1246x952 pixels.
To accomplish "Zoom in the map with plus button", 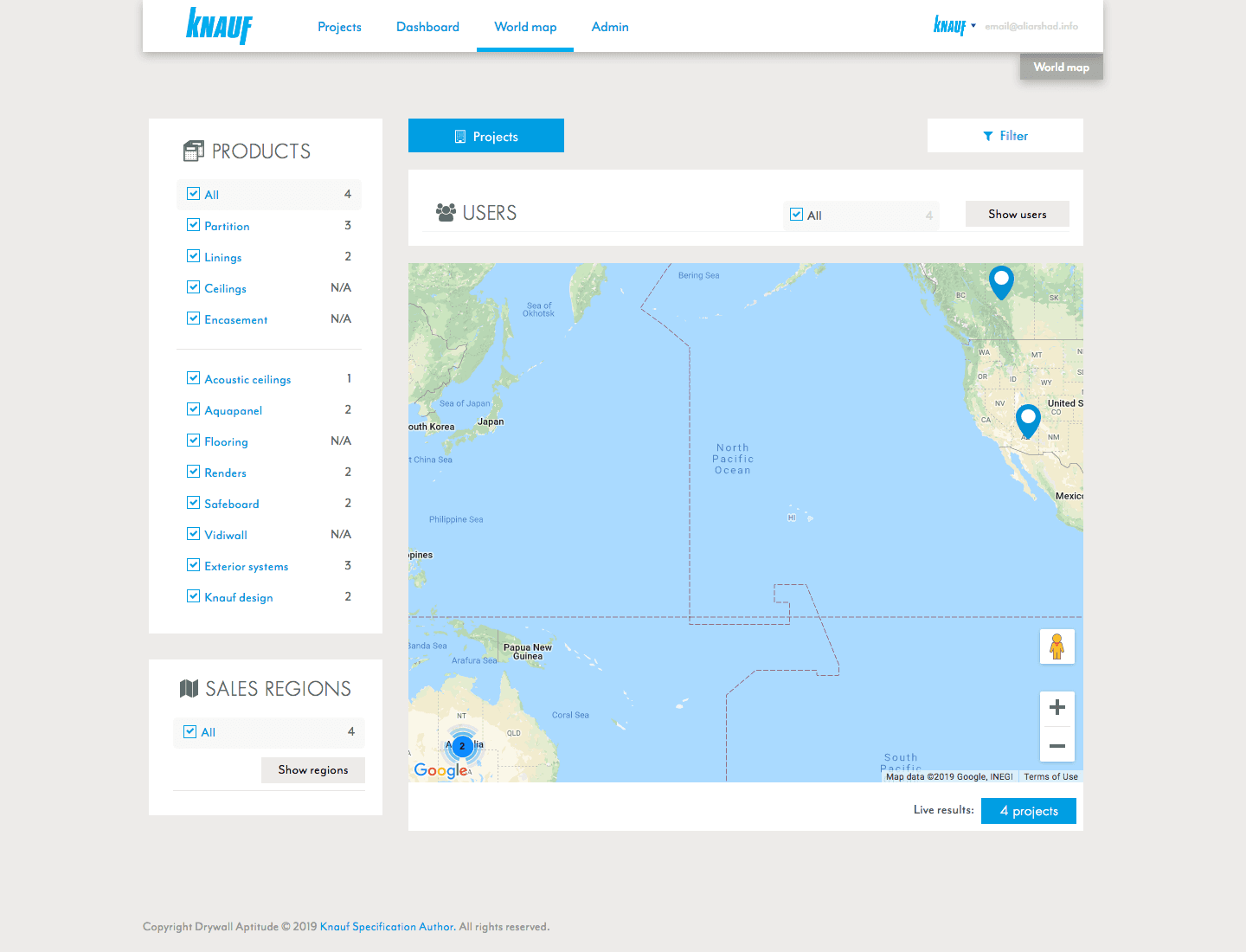I will (1057, 708).
